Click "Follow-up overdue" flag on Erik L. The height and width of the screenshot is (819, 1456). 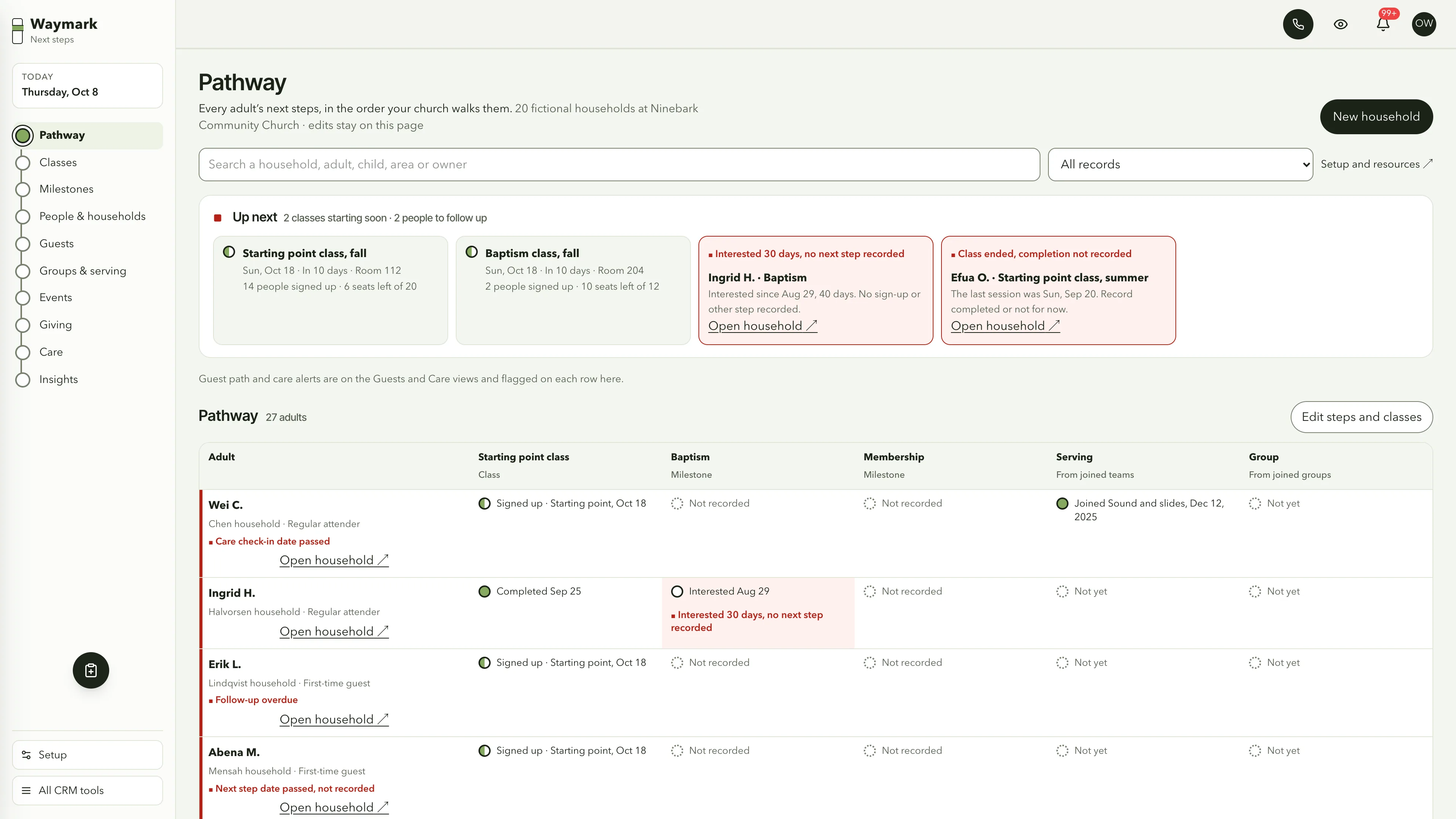pyautogui.click(x=253, y=700)
